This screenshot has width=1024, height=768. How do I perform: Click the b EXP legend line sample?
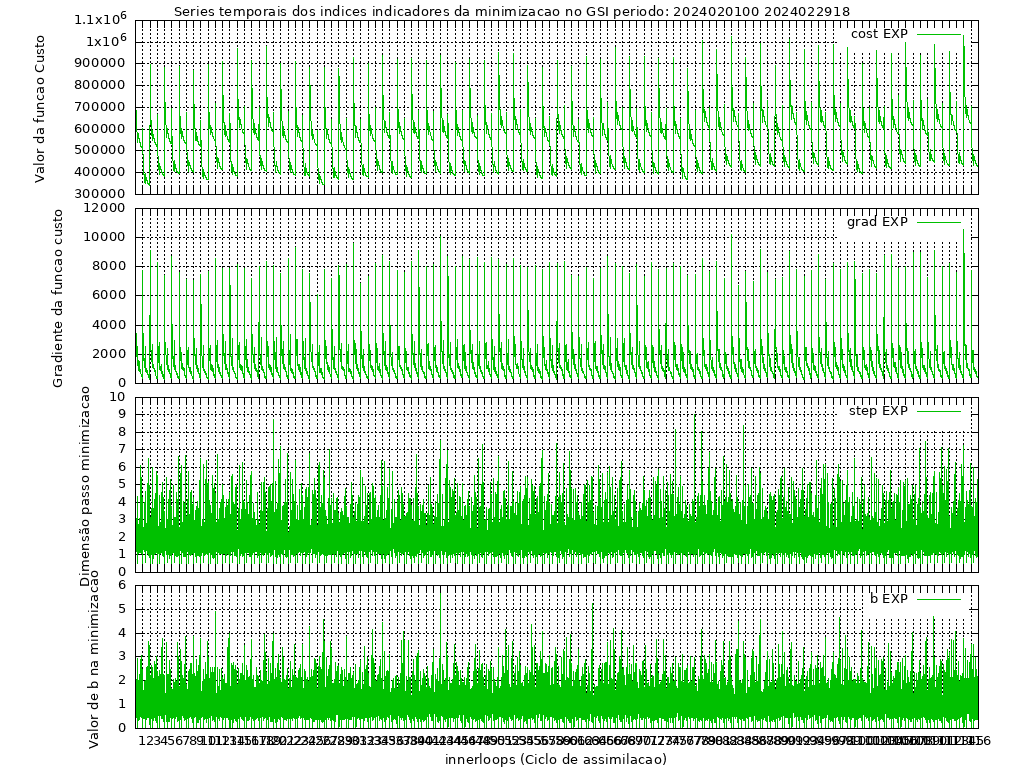[x=938, y=599]
